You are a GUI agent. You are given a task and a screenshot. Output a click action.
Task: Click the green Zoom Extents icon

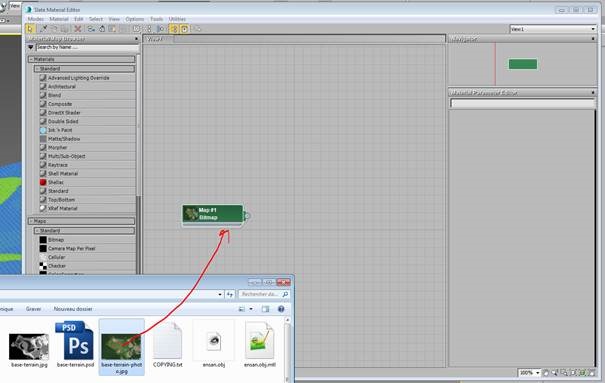(x=583, y=373)
